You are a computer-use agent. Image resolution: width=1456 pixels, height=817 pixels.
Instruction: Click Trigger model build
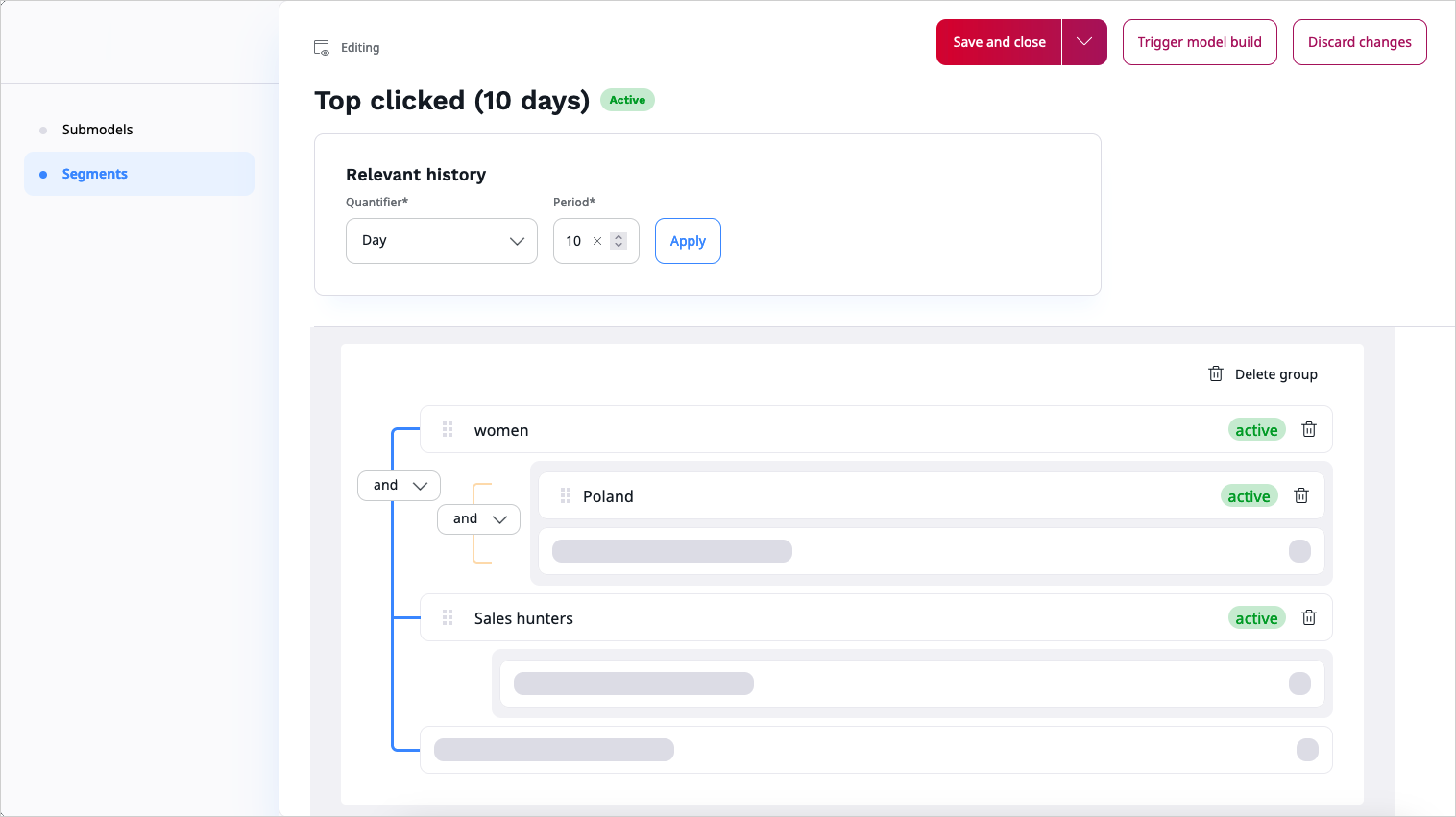[1199, 42]
